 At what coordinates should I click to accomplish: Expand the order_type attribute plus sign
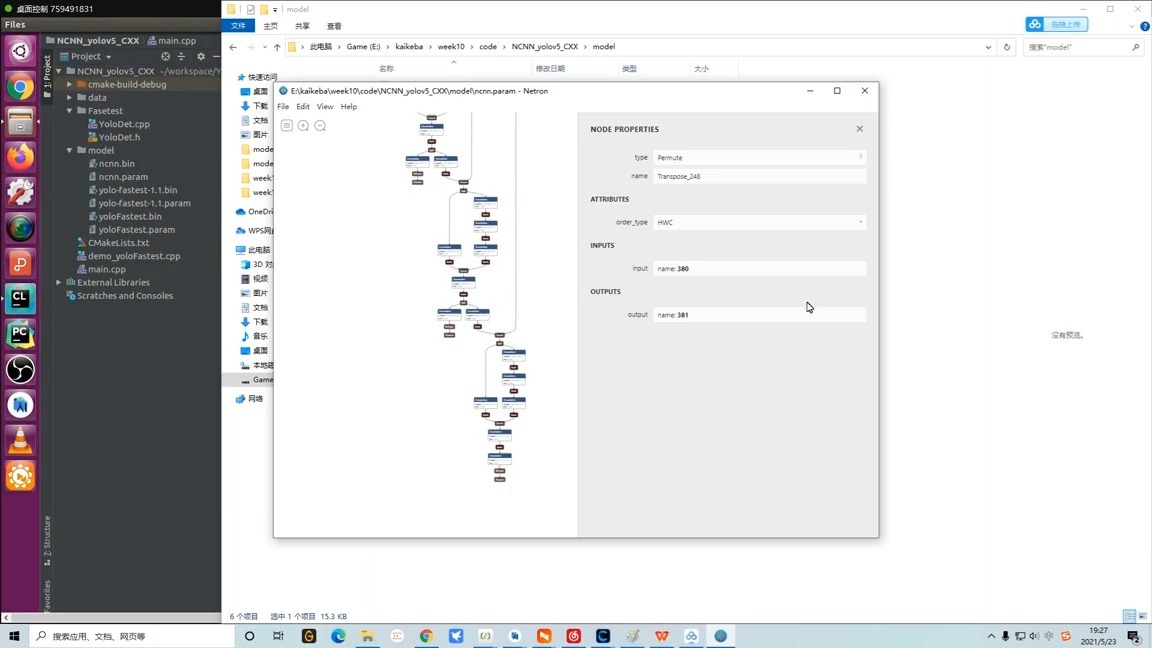860,222
